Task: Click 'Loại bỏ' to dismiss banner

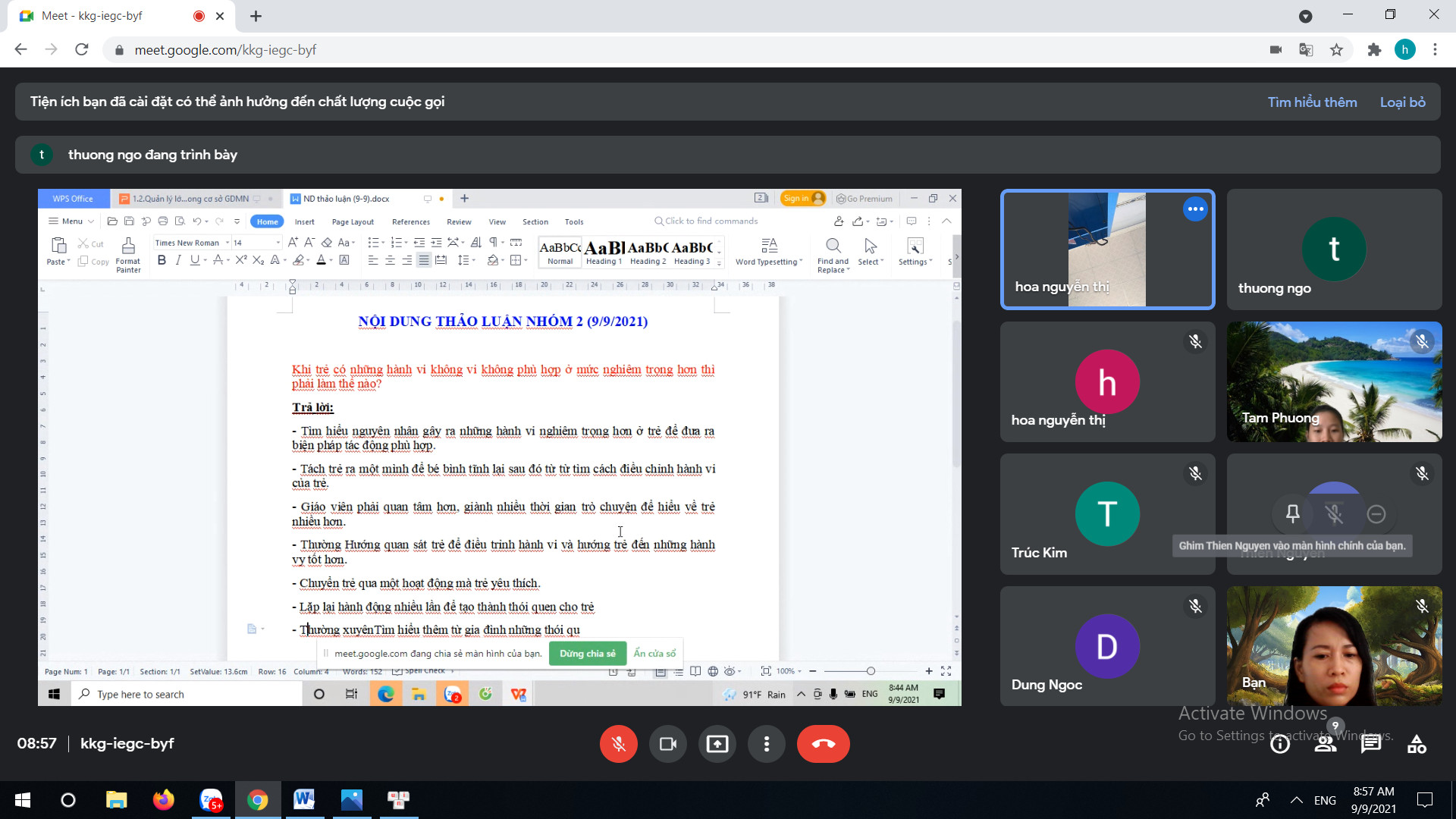Action: coord(1402,102)
